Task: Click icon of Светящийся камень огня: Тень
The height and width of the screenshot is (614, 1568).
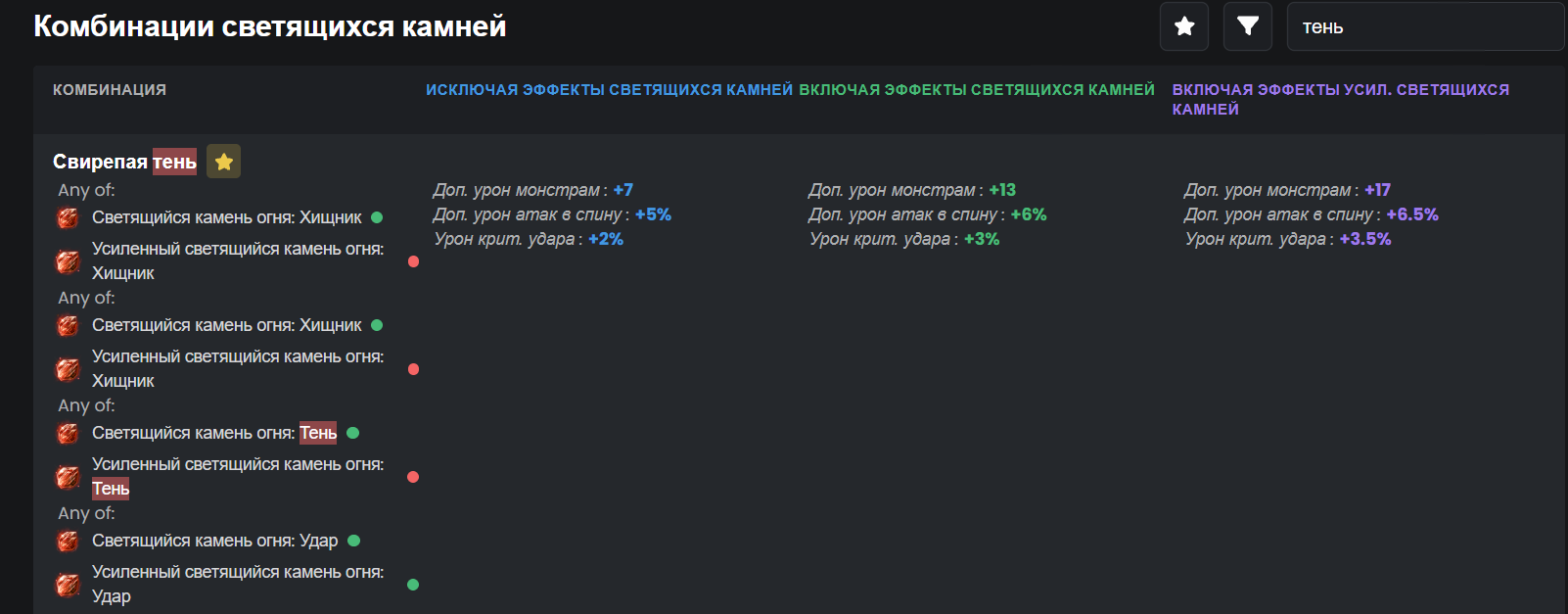Action: [x=68, y=433]
